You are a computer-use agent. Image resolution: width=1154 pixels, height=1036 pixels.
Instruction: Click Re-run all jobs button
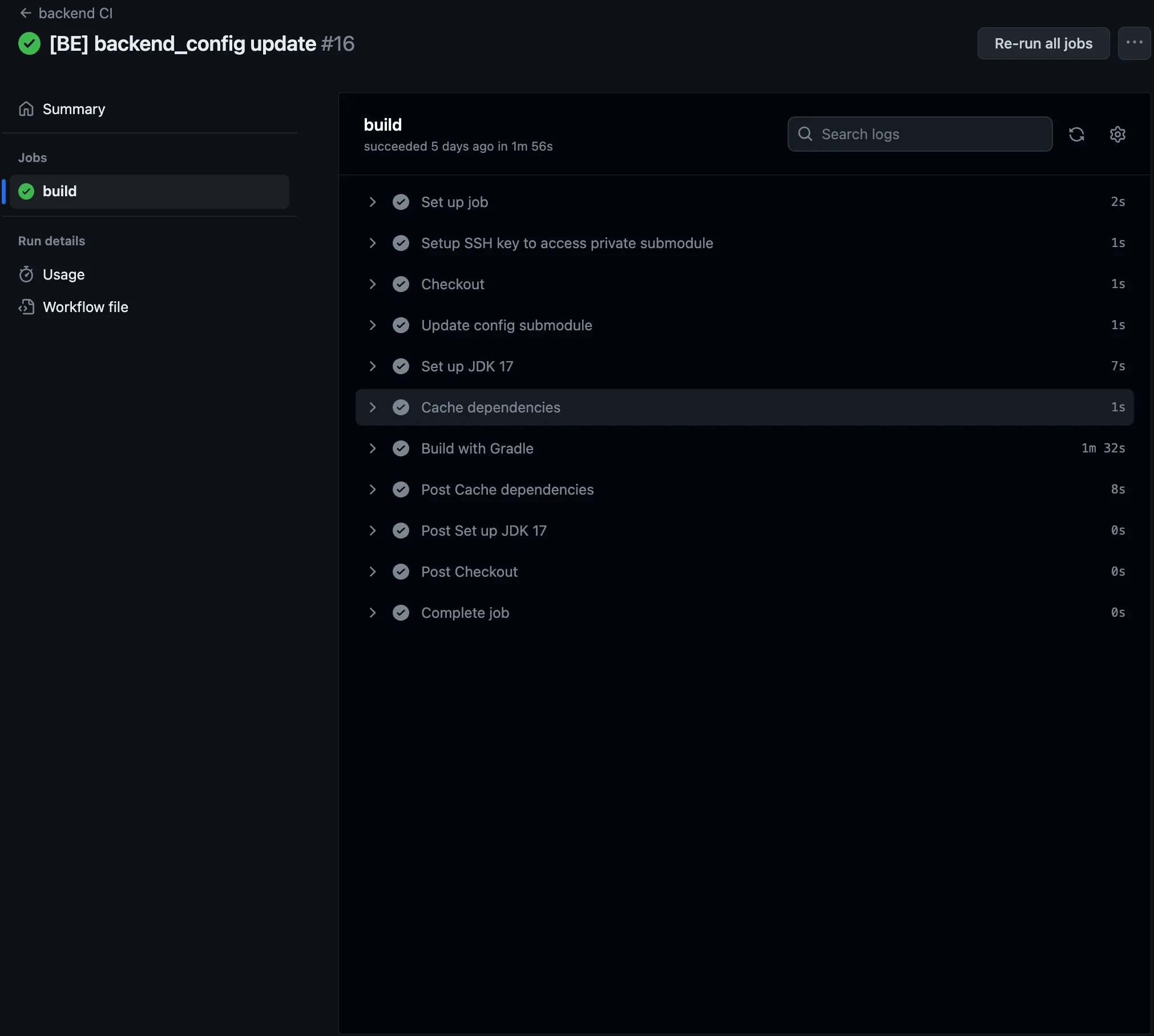coord(1043,43)
